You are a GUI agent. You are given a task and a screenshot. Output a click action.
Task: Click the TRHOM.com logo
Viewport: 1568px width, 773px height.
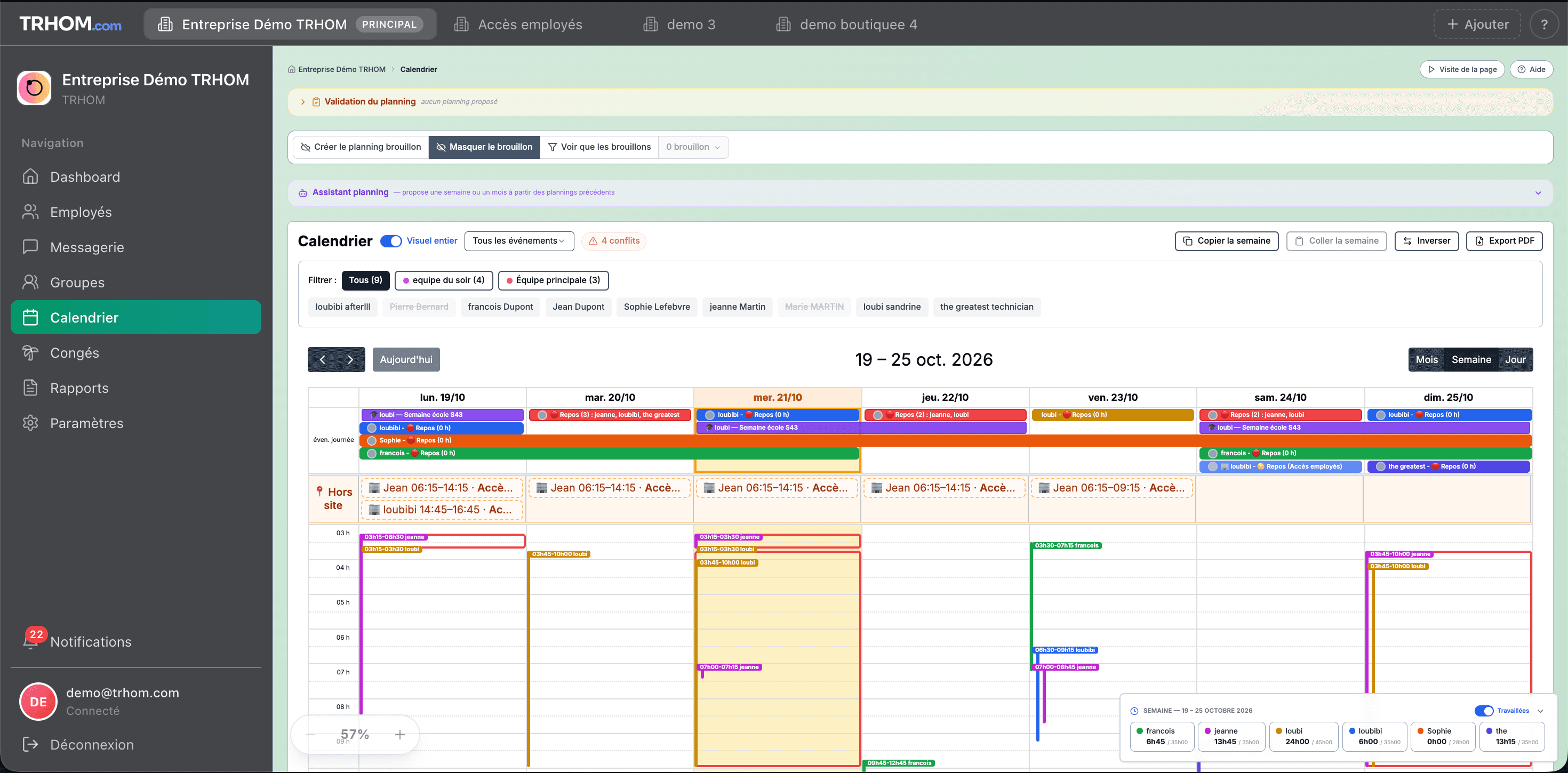tap(70, 24)
